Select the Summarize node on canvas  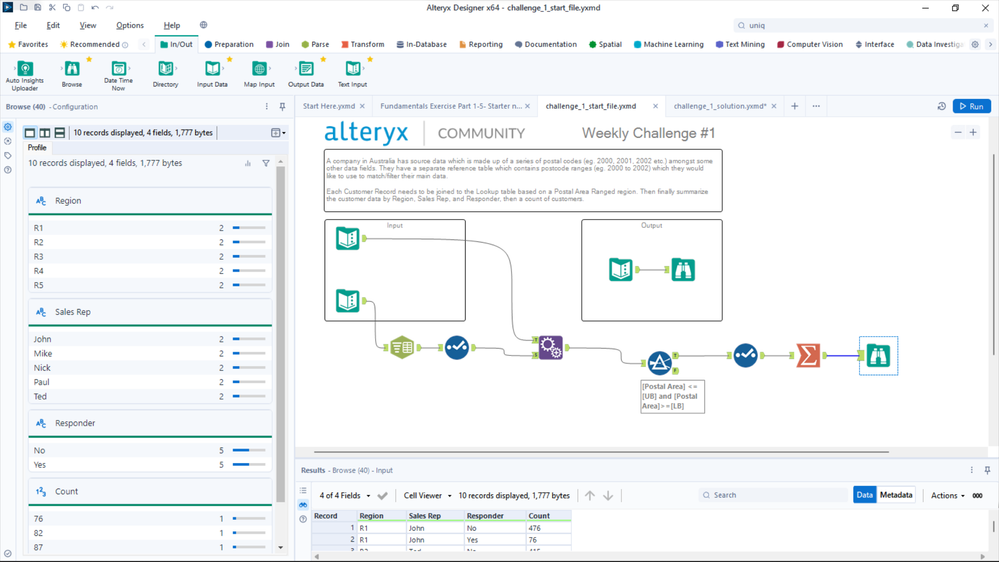coord(808,355)
